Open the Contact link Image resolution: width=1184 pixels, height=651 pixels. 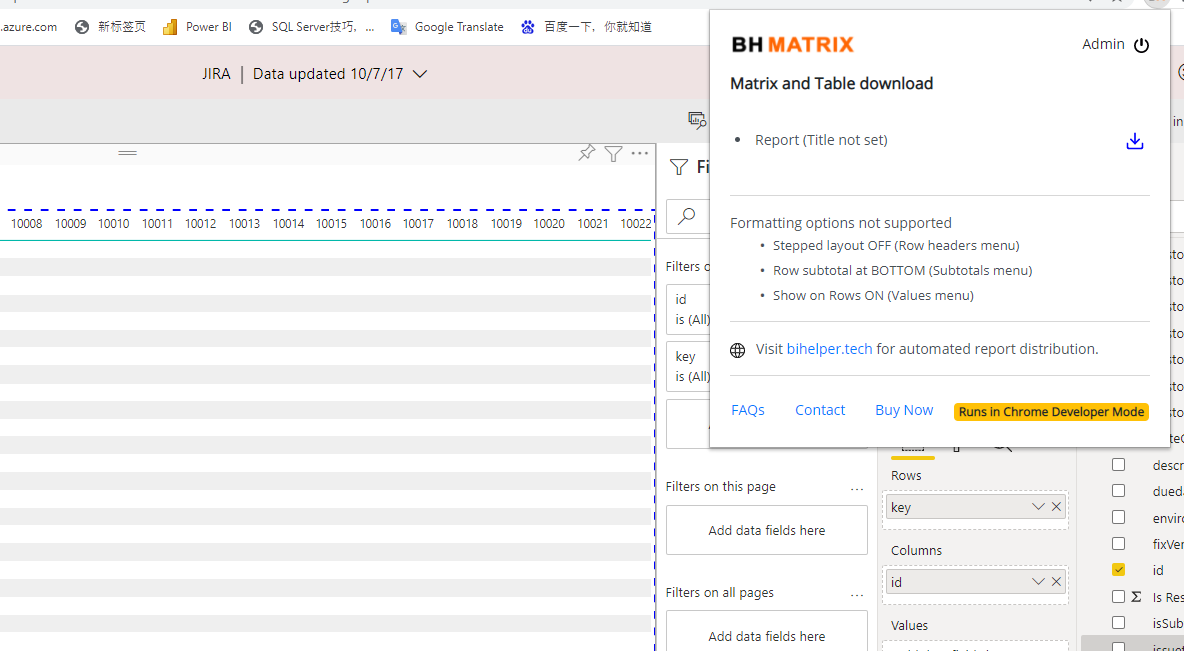pyautogui.click(x=820, y=410)
